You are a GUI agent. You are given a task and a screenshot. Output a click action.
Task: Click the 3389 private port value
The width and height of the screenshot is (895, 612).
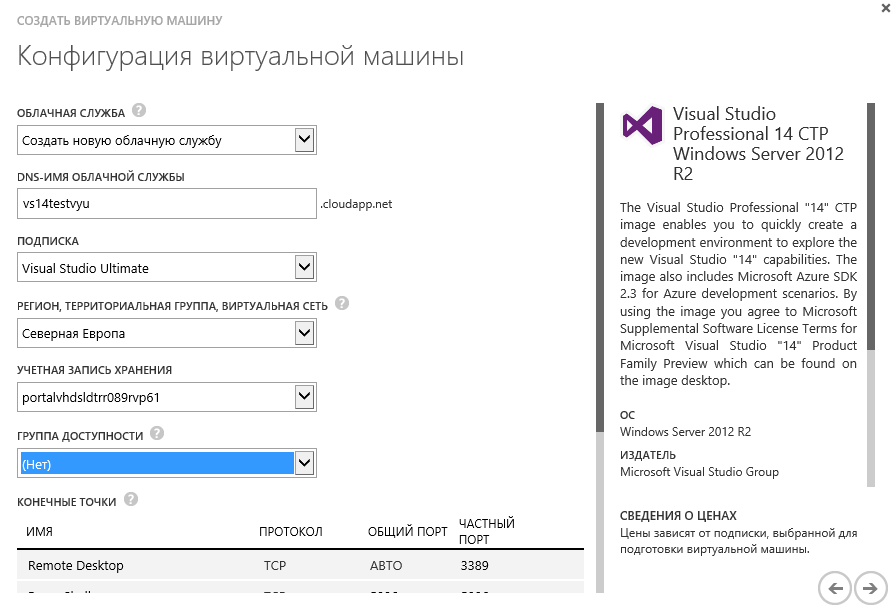point(474,566)
